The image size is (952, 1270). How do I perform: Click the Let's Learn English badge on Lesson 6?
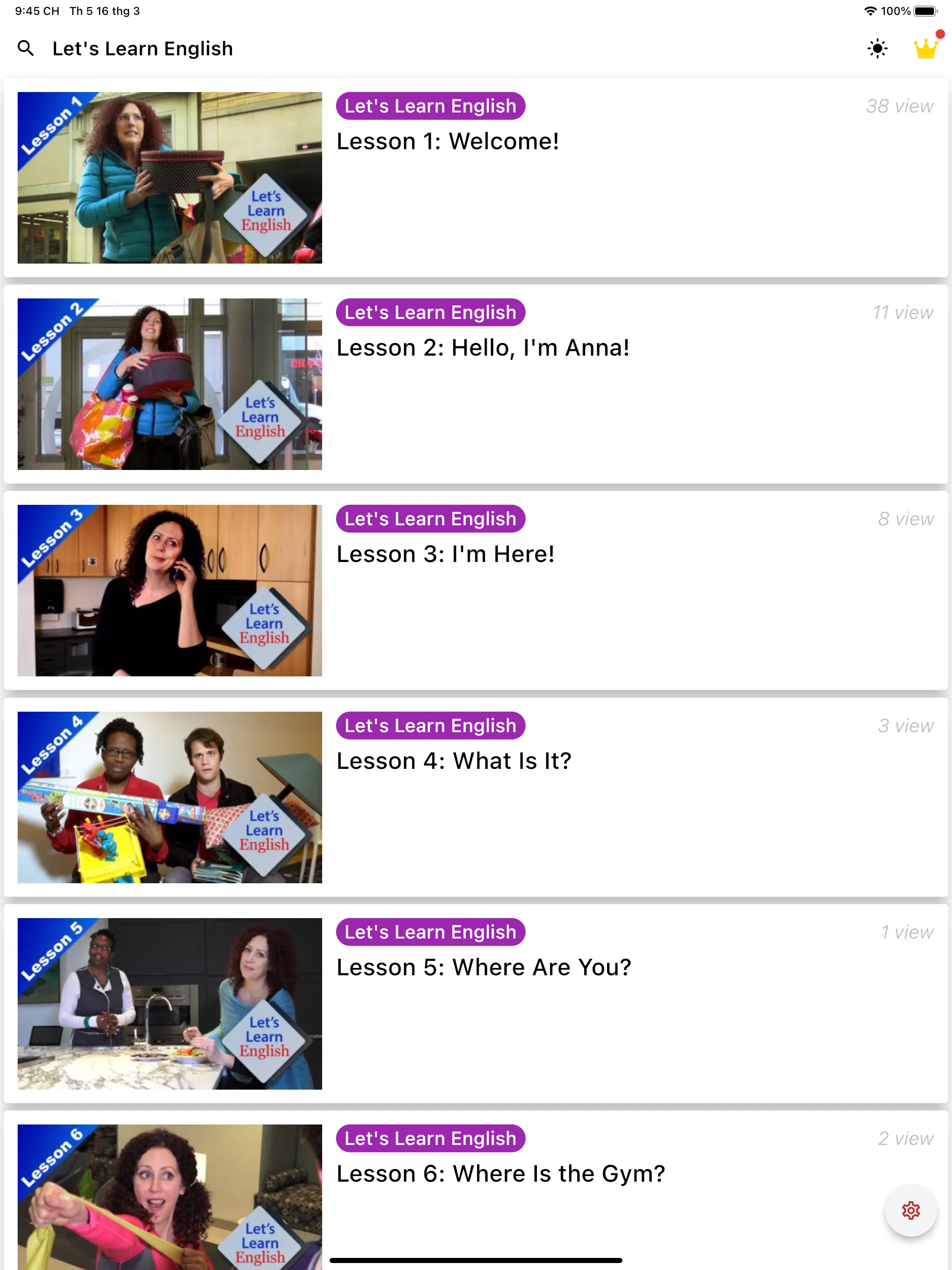pos(431,1138)
